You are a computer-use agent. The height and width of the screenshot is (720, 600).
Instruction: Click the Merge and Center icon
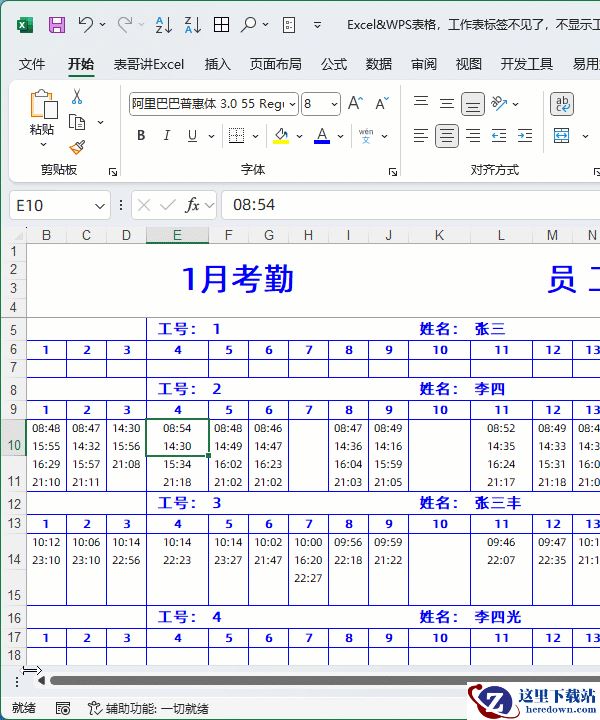[x=561, y=135]
